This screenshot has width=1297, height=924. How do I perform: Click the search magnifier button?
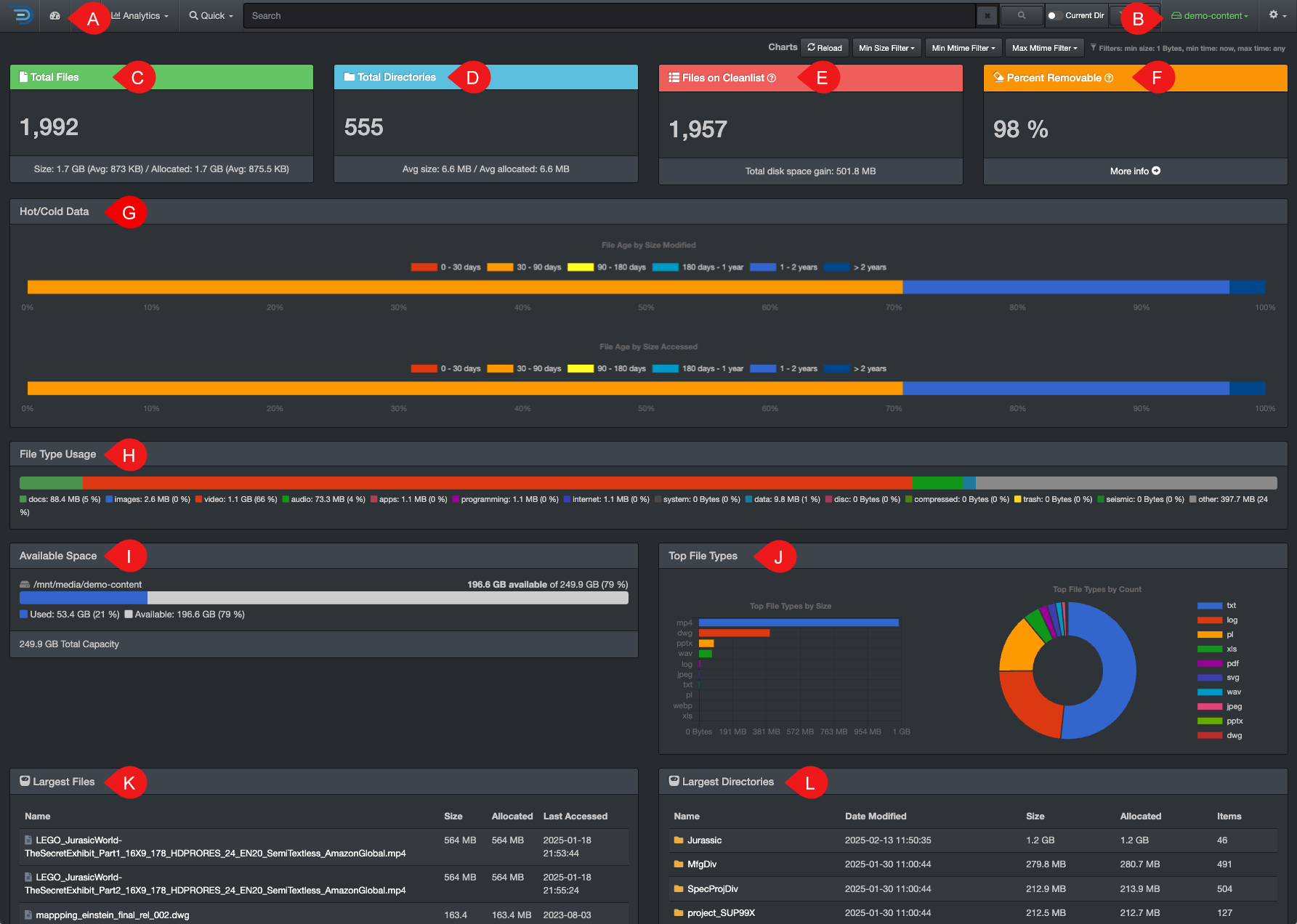(1021, 15)
